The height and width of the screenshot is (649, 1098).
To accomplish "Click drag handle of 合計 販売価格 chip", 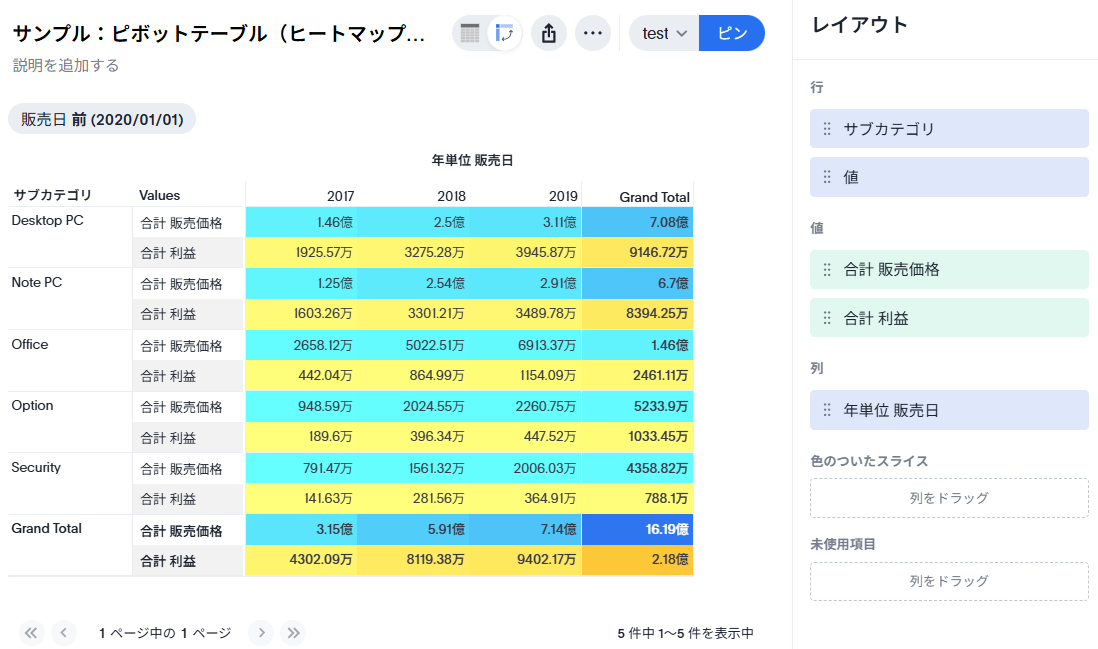I will tap(827, 269).
